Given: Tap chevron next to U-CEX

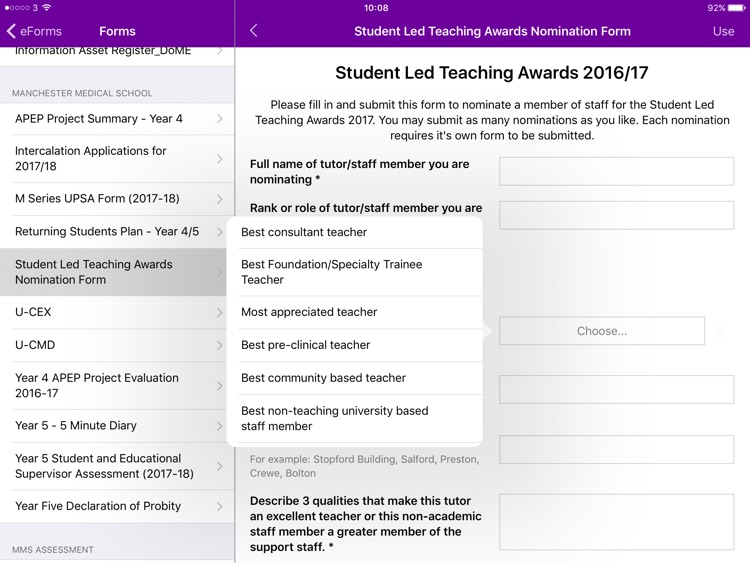Looking at the screenshot, I should 220,312.
